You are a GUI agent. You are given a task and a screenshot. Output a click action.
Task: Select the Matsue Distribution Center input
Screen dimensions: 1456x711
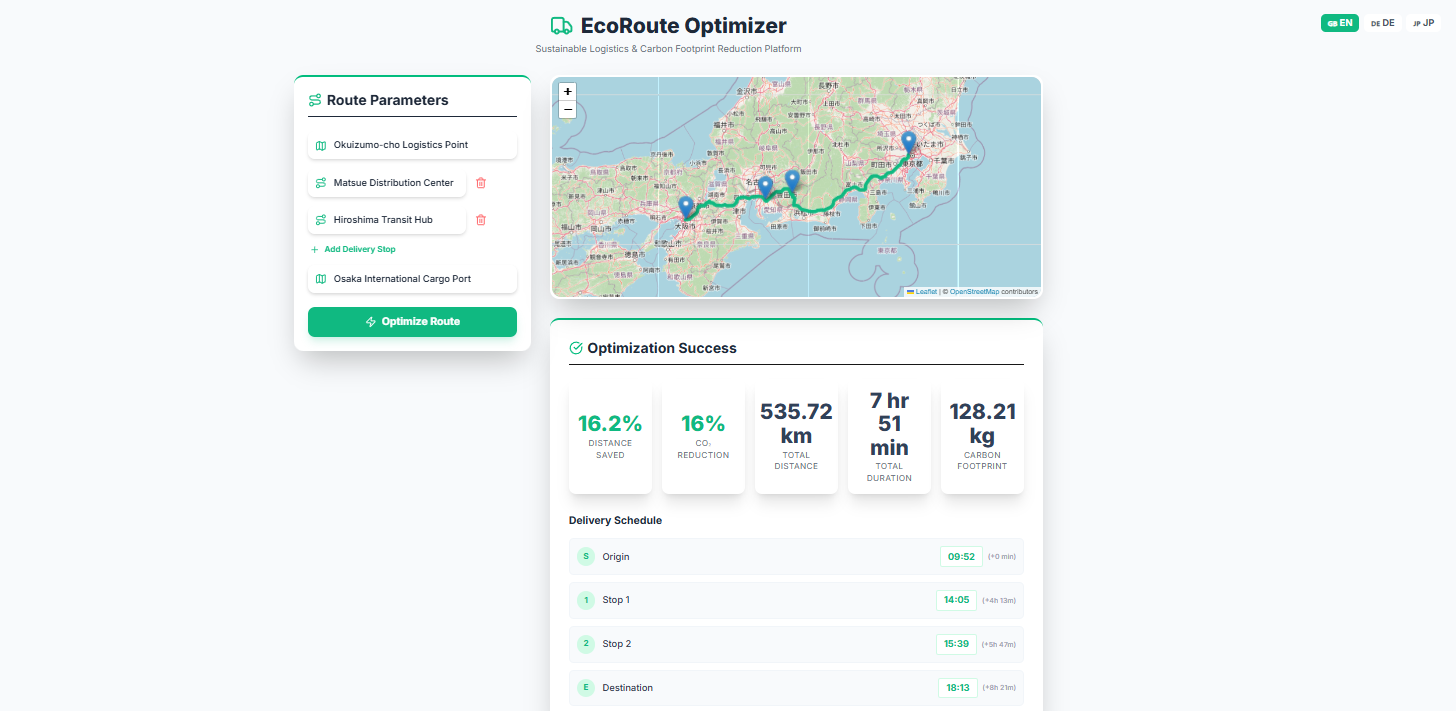(395, 183)
